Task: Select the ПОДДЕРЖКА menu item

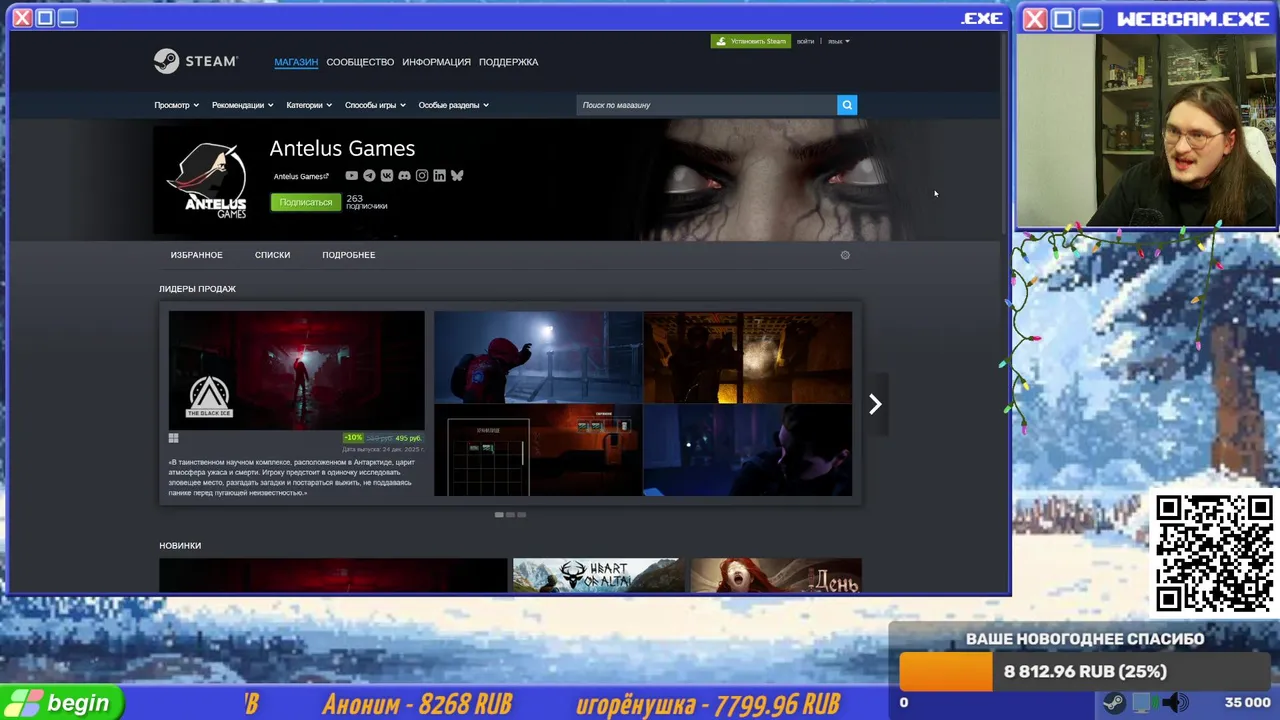Action: coord(508,62)
